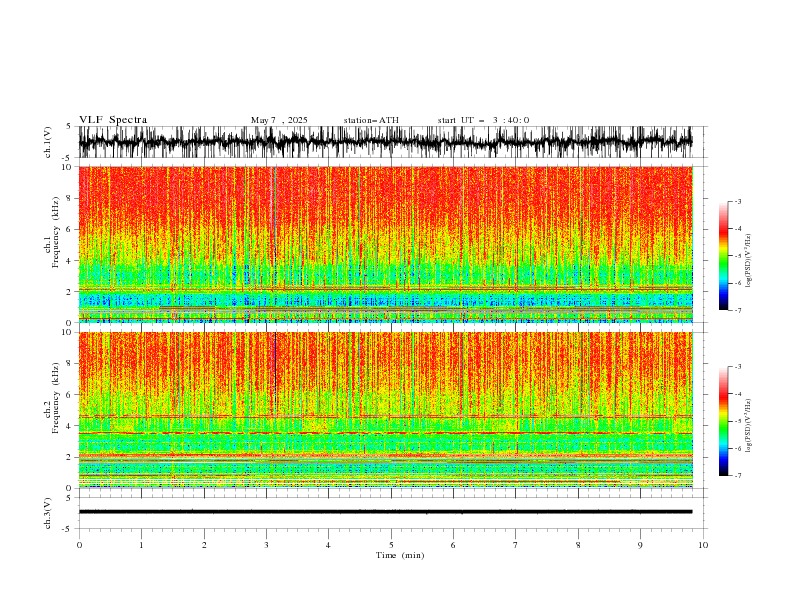Click the 1 minute tick on time axis

point(141,545)
